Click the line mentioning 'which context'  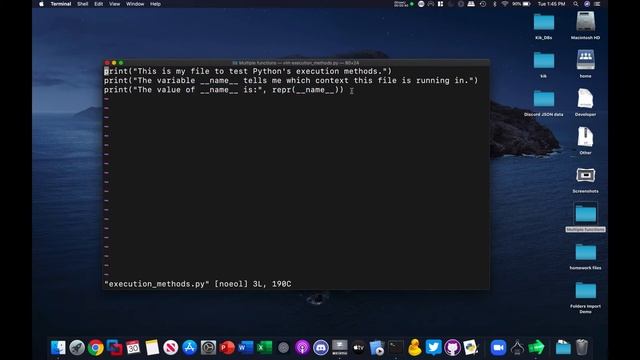click(x=291, y=80)
